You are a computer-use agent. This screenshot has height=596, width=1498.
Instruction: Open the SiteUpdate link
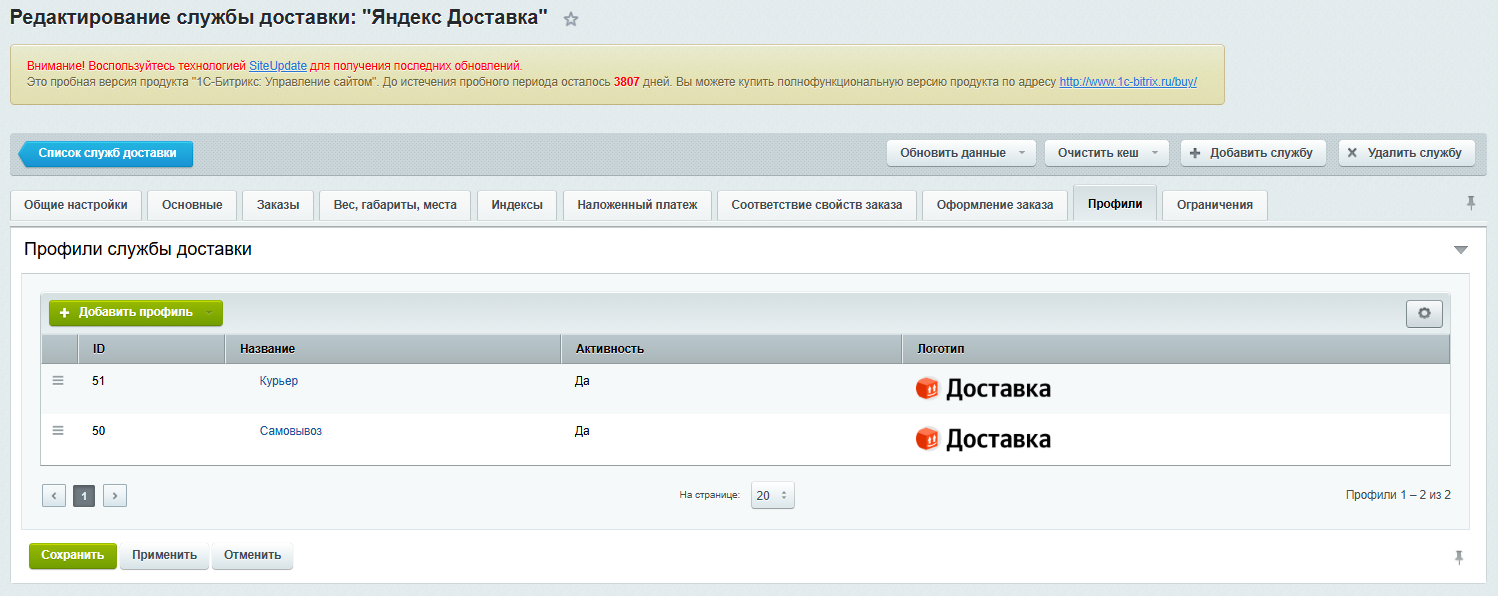pos(278,65)
